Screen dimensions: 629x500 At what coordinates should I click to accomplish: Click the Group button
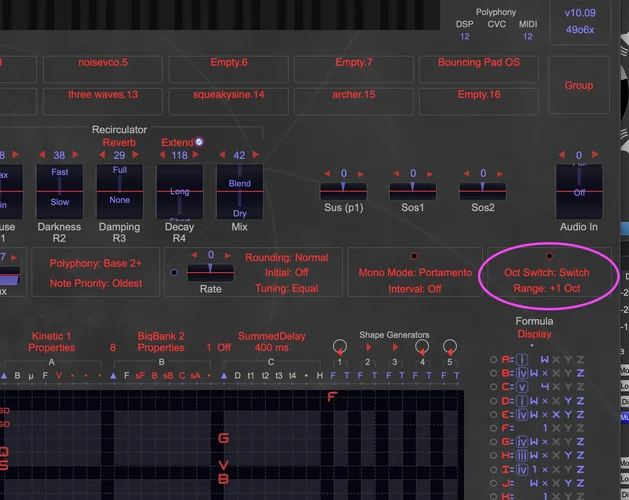coord(579,85)
